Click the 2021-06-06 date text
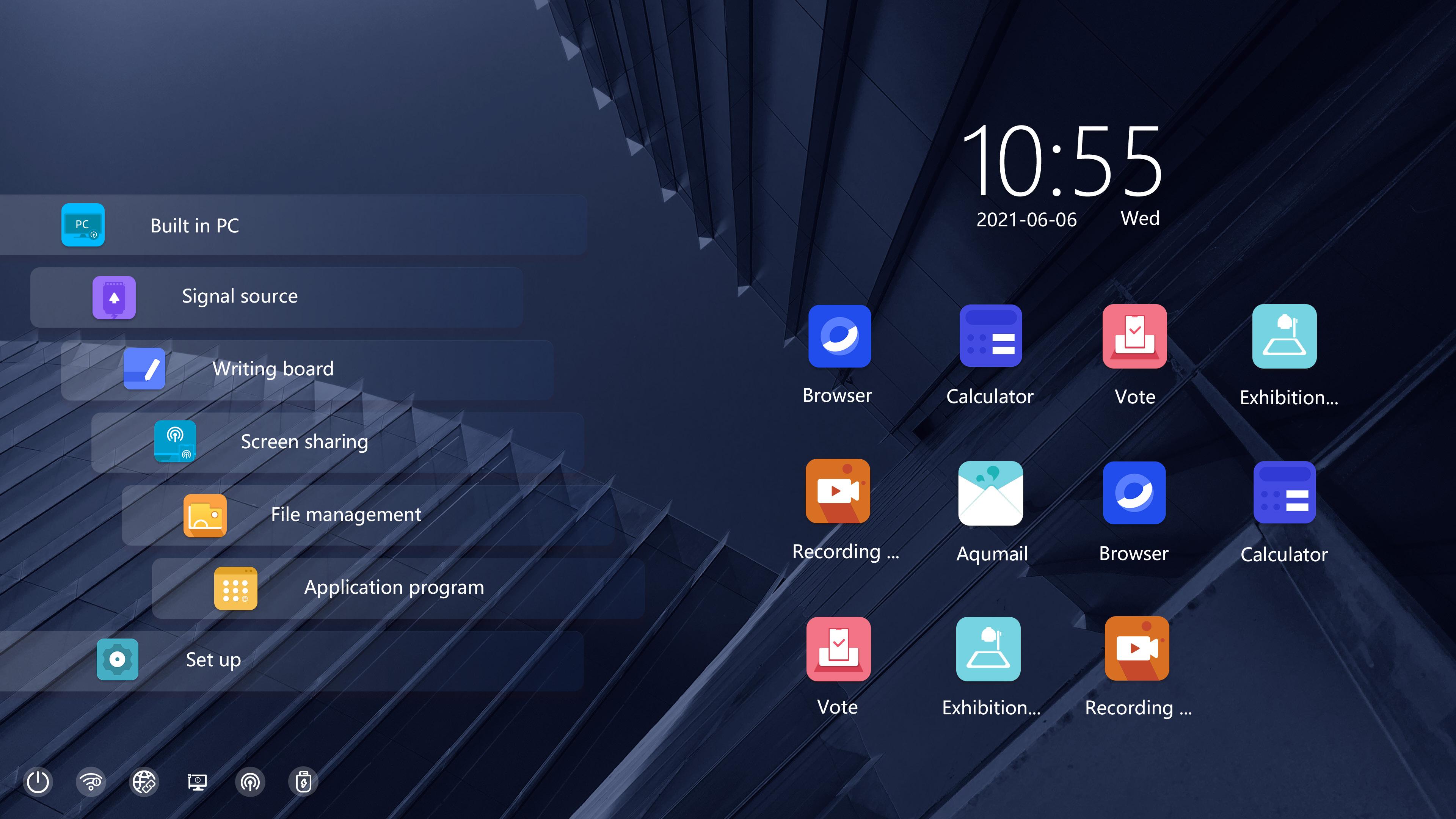 (x=1026, y=220)
